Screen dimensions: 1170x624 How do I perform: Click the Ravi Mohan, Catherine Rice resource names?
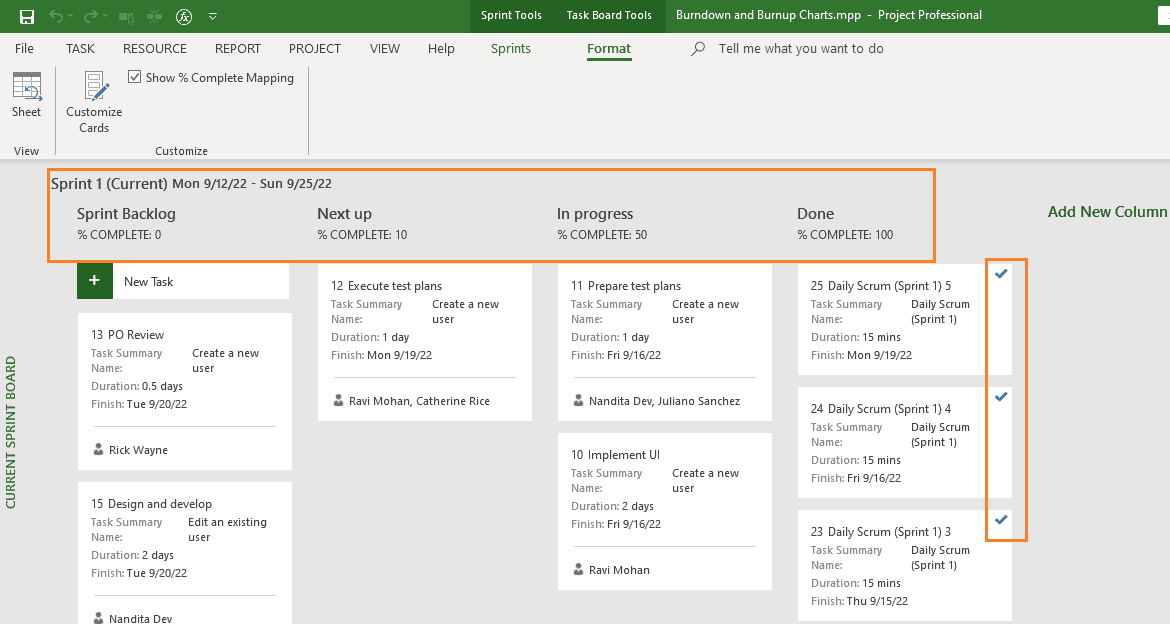click(419, 401)
